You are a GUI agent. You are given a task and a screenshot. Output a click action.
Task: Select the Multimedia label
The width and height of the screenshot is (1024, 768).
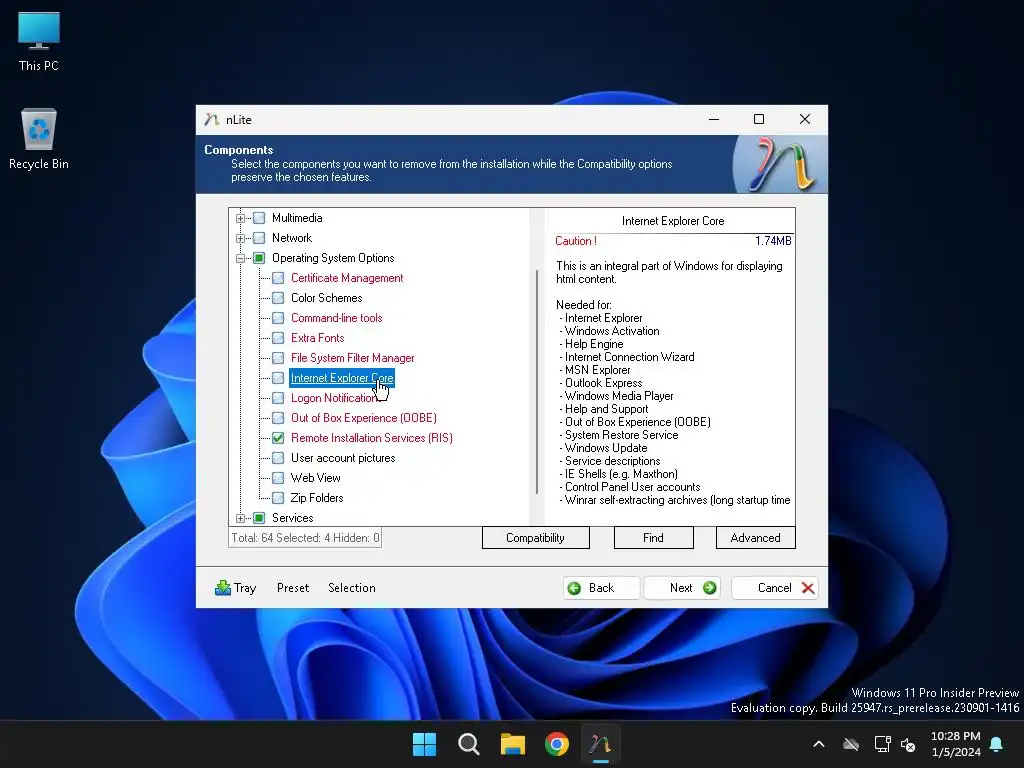click(297, 218)
